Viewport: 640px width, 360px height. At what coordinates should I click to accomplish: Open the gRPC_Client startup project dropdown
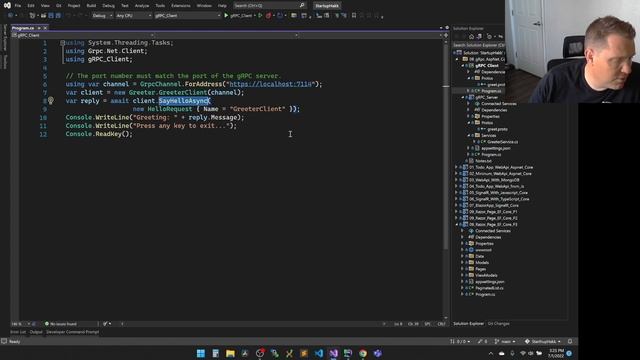click(187, 16)
